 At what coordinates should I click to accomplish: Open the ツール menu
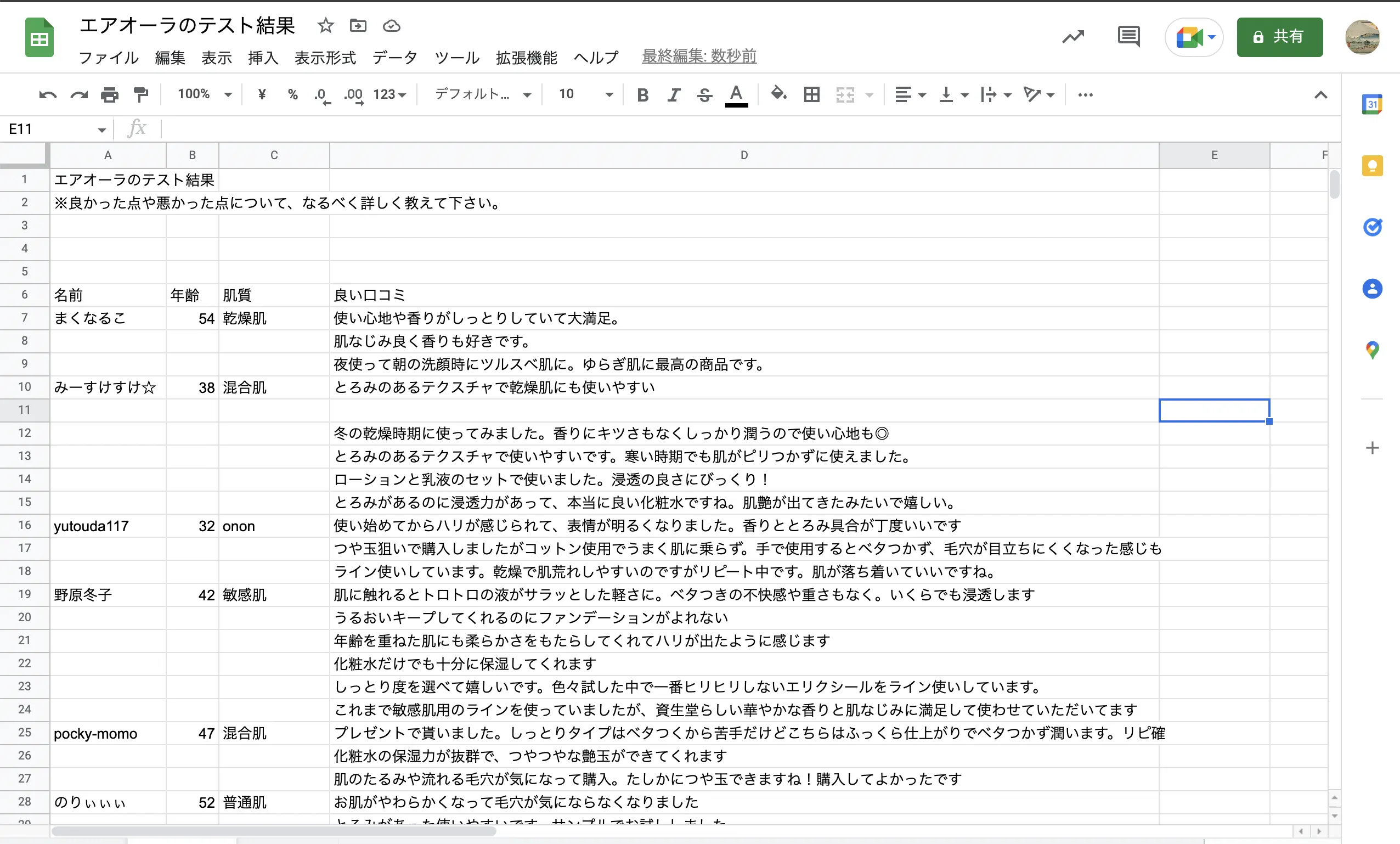click(x=456, y=58)
